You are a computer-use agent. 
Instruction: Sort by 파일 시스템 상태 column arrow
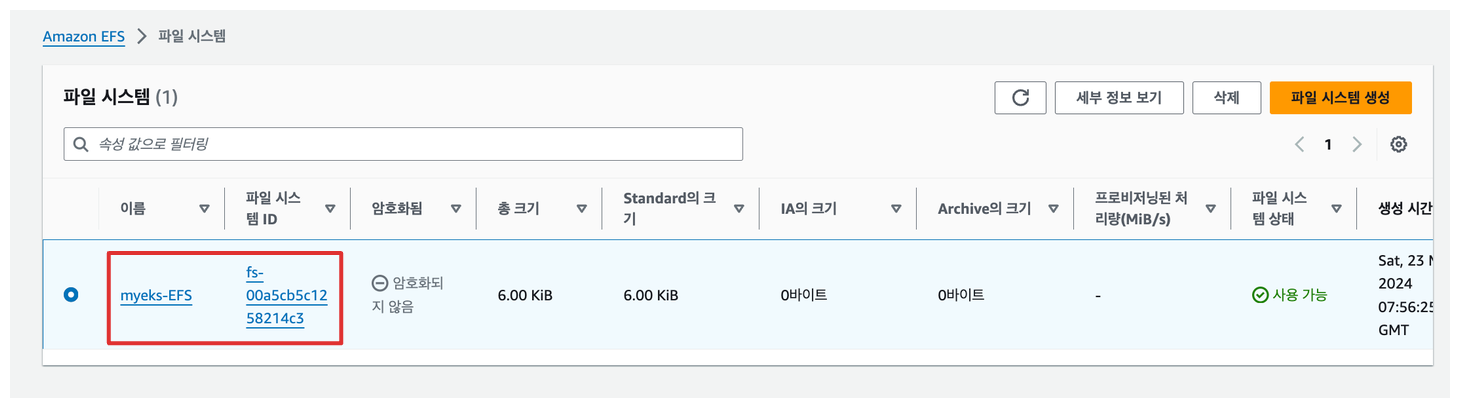(1336, 209)
